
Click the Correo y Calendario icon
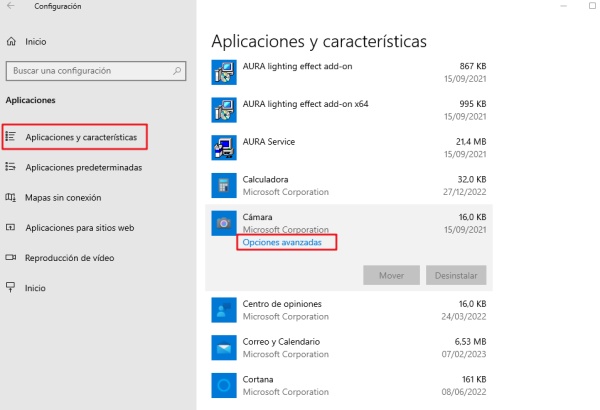[x=224, y=347]
